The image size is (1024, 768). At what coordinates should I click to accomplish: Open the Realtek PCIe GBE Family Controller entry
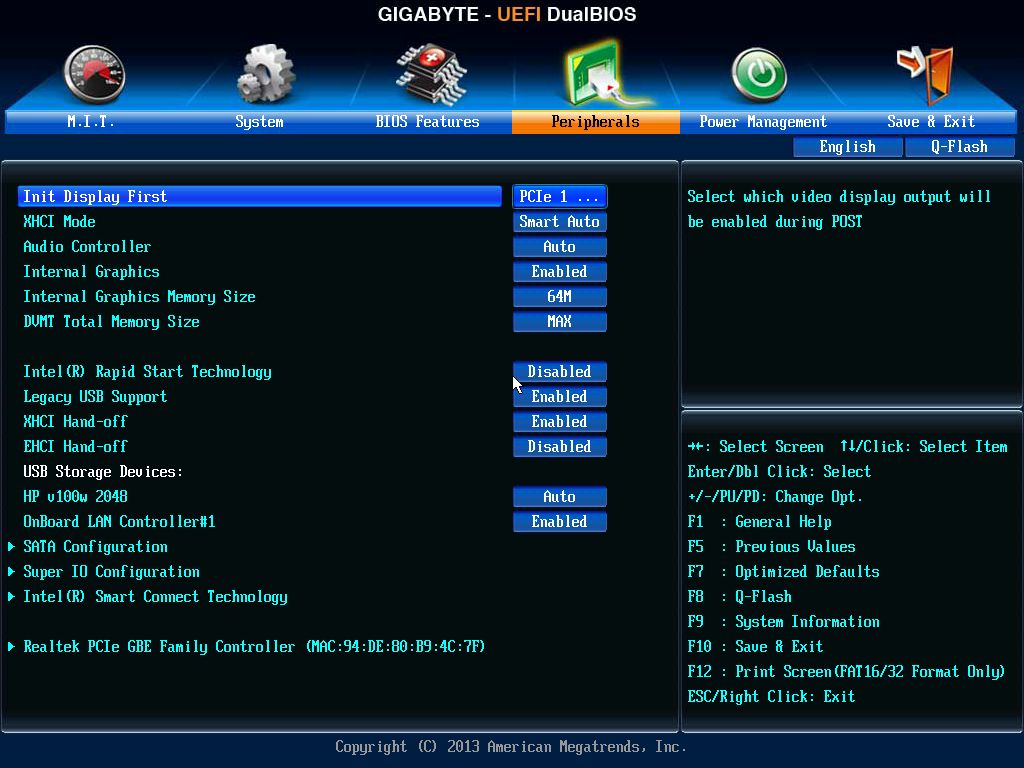point(255,647)
